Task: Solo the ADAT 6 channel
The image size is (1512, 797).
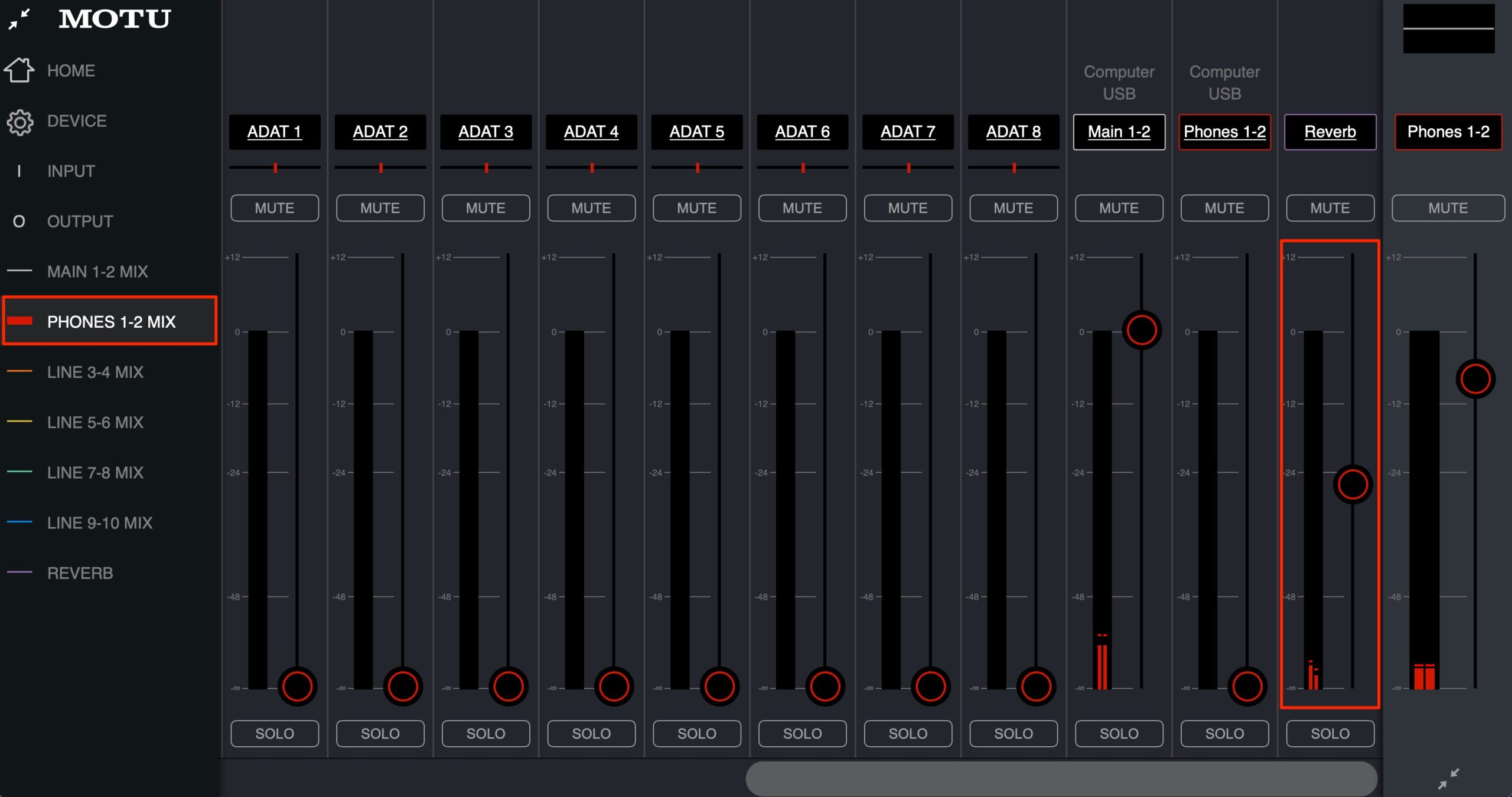Action: 803,733
